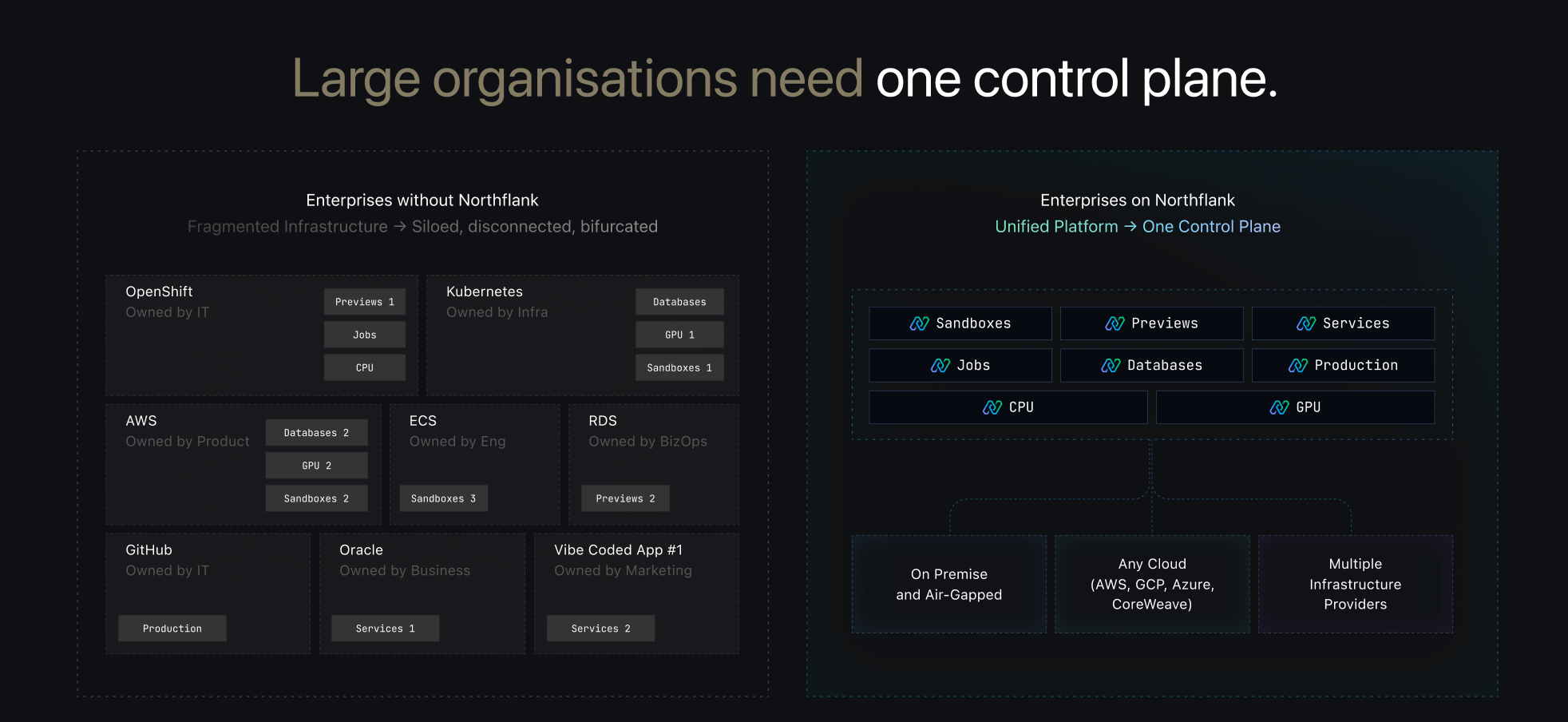This screenshot has width=1568, height=722.
Task: Click 'Enterprises without Northflank' heading
Action: pyautogui.click(x=422, y=200)
